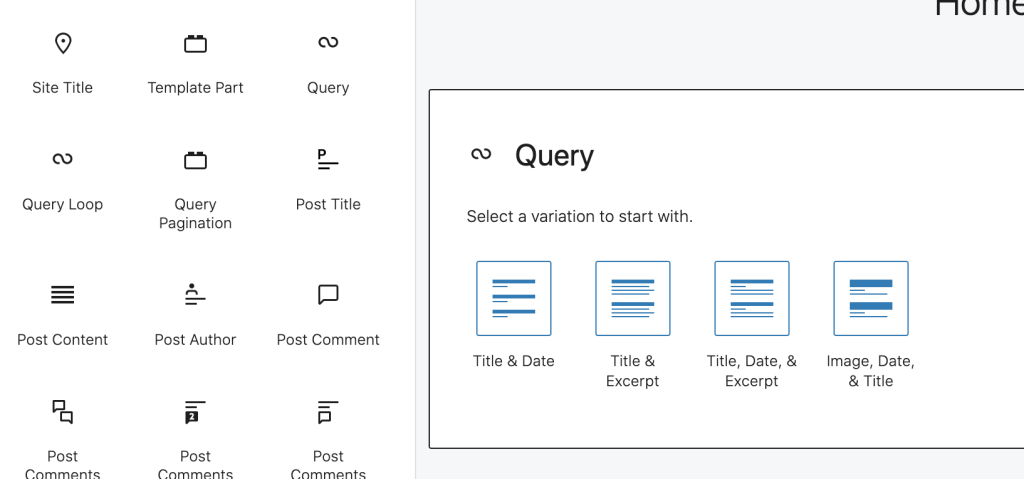Click the Home page title
The image size is (1024, 479).
978,8
